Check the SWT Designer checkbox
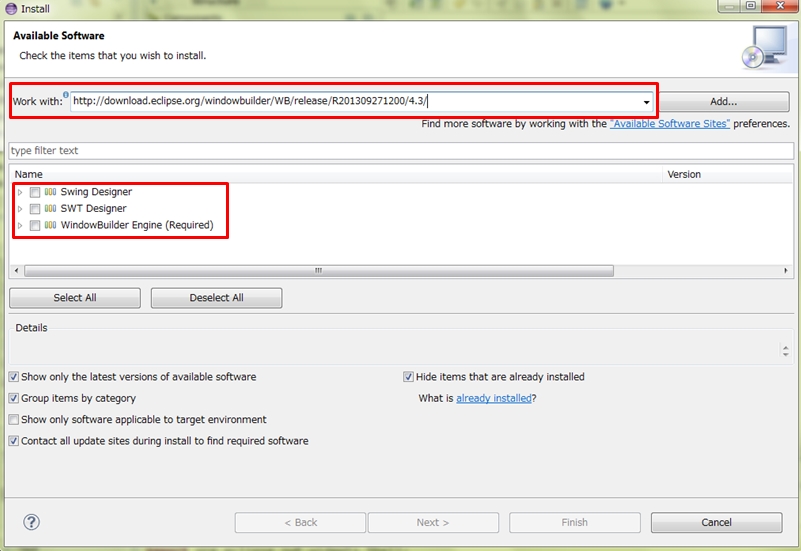The height and width of the screenshot is (551, 801). click(35, 209)
